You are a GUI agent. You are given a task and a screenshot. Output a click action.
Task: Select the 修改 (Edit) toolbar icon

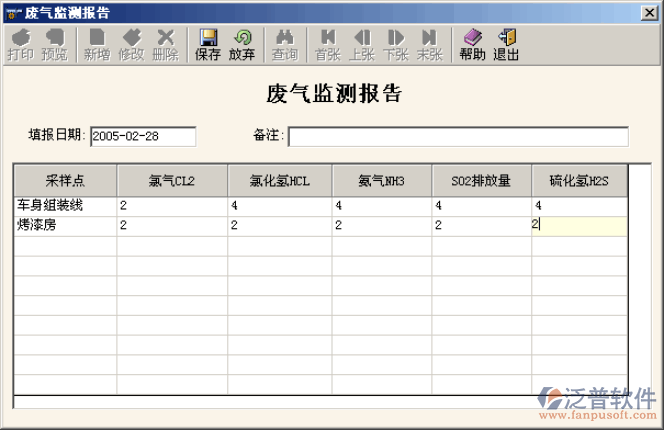click(x=131, y=45)
